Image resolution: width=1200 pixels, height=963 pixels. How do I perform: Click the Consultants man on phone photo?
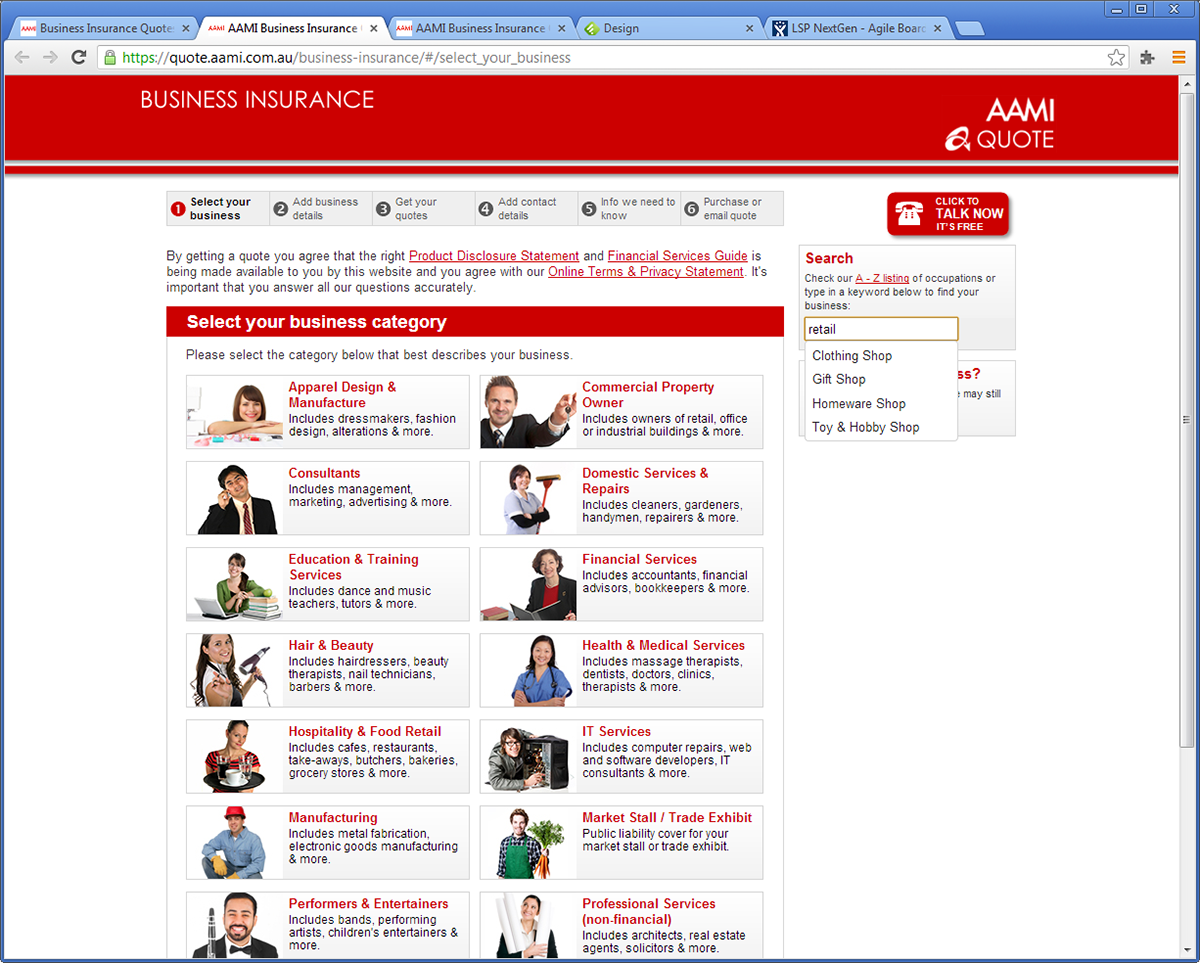(x=234, y=498)
